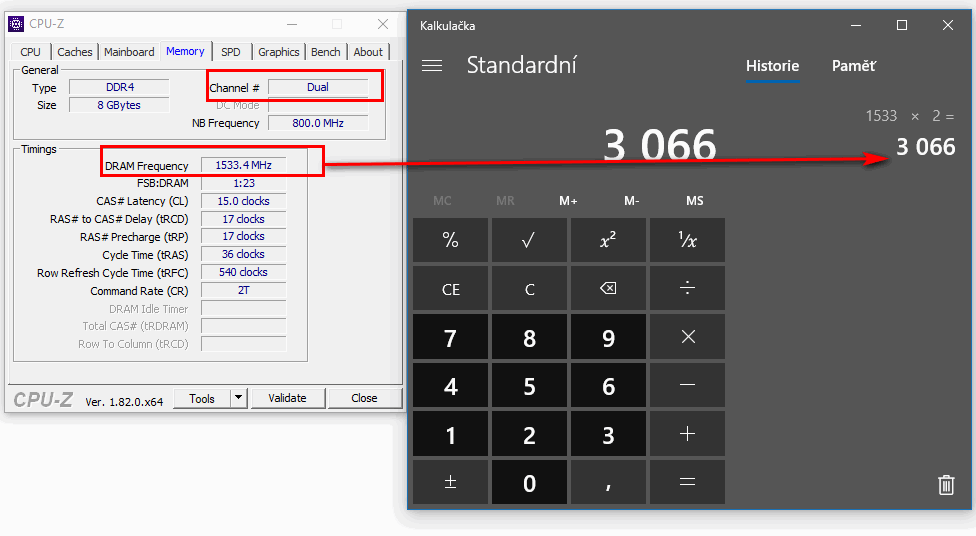
Task: Click the divide operator key
Action: [x=687, y=288]
